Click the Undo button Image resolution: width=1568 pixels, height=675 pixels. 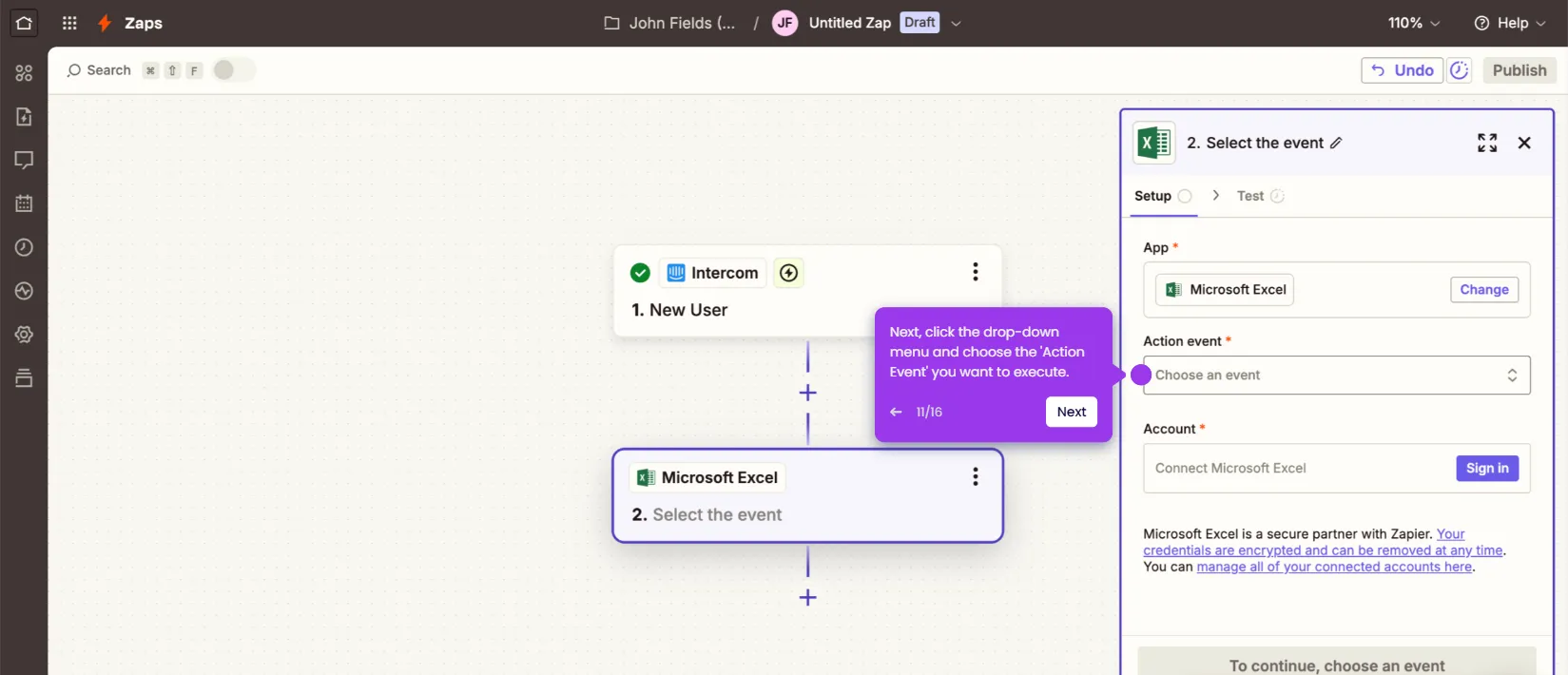pos(1403,70)
